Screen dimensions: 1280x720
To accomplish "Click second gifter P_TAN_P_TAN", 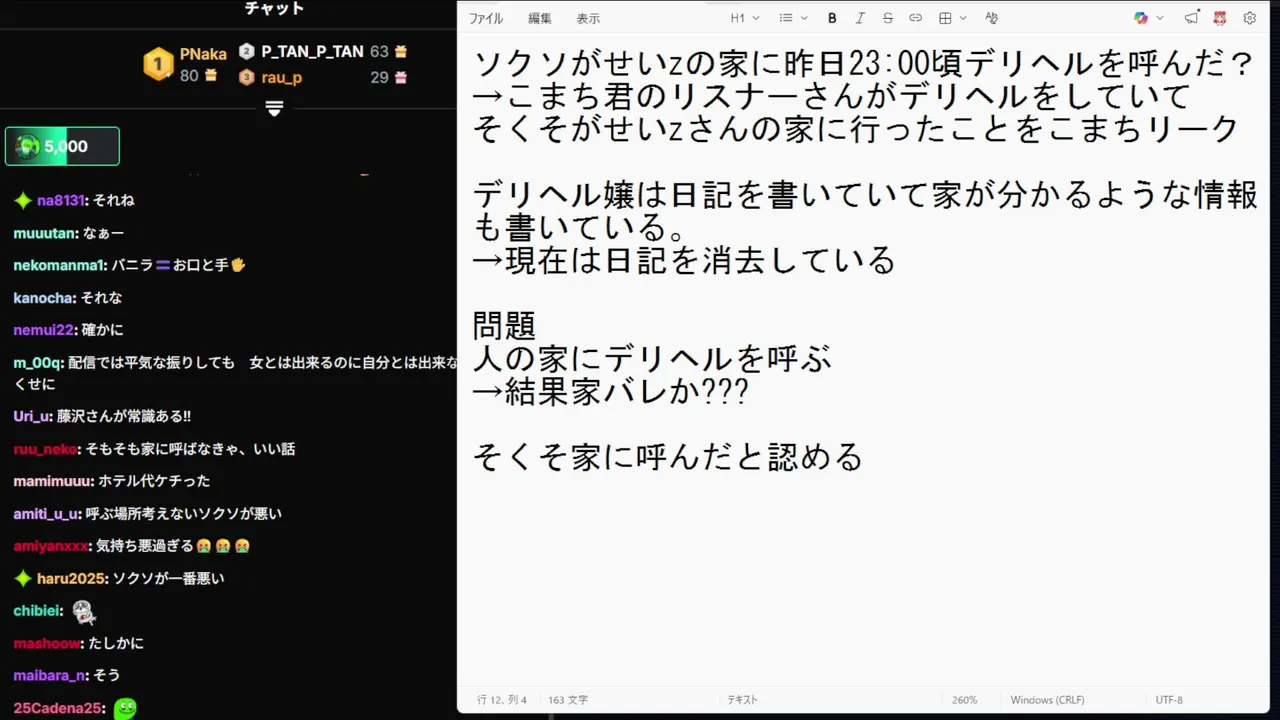I will coord(312,51).
